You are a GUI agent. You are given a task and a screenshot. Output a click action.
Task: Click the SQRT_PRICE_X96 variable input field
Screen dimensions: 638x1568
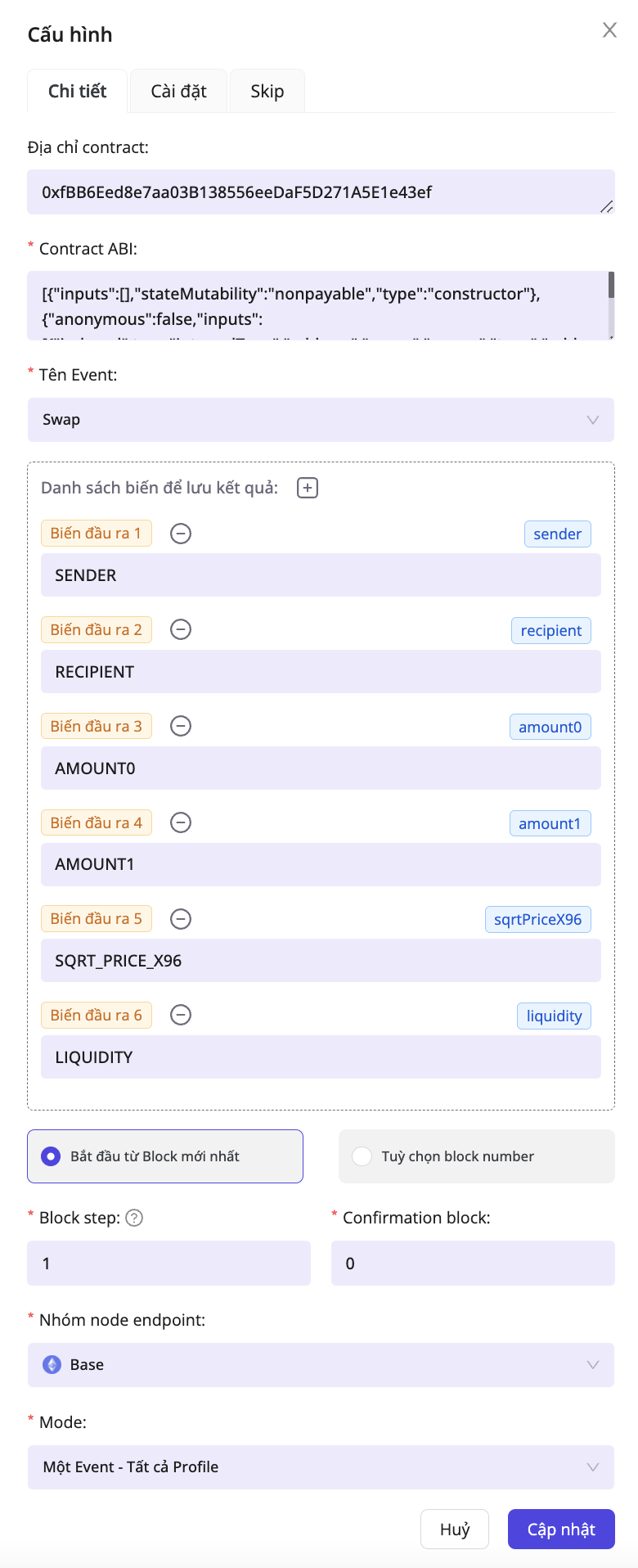click(321, 961)
